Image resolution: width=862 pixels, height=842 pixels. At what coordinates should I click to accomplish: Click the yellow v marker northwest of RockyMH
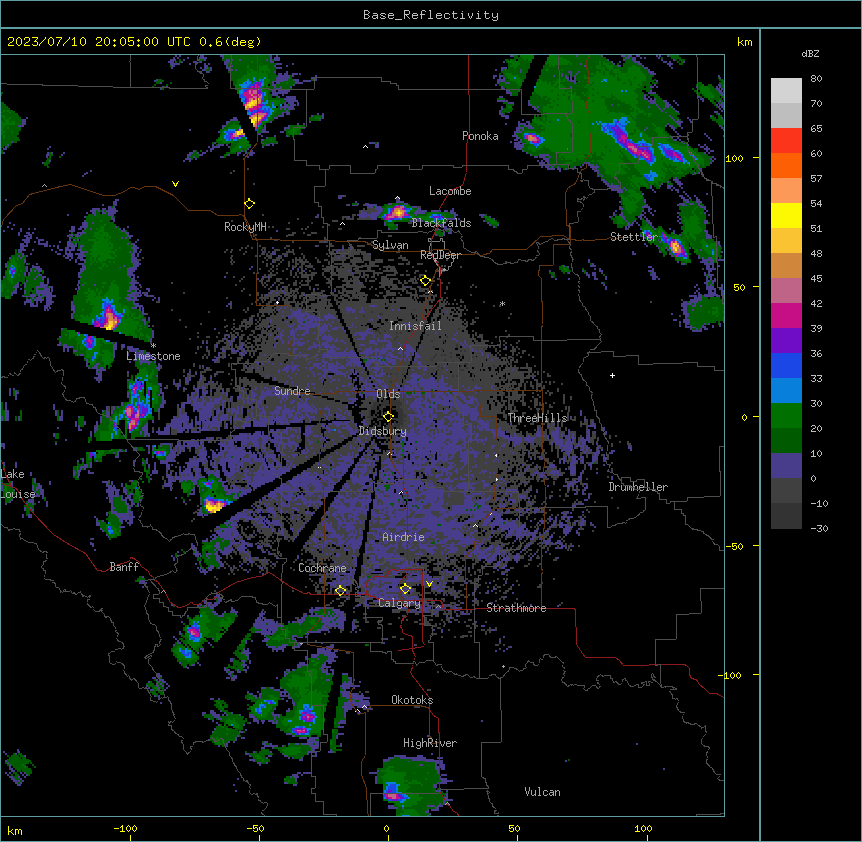click(175, 184)
